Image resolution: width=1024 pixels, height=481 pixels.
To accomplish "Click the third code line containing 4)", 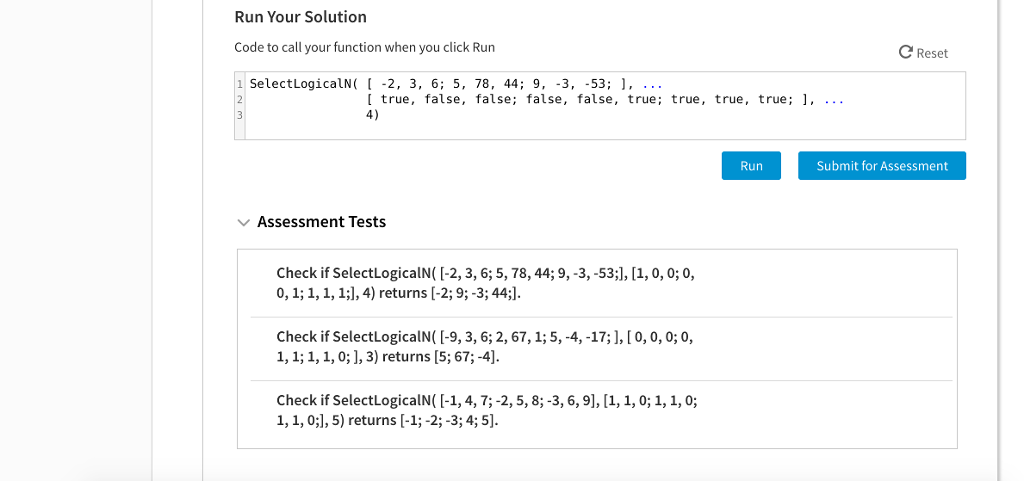I will [372, 115].
